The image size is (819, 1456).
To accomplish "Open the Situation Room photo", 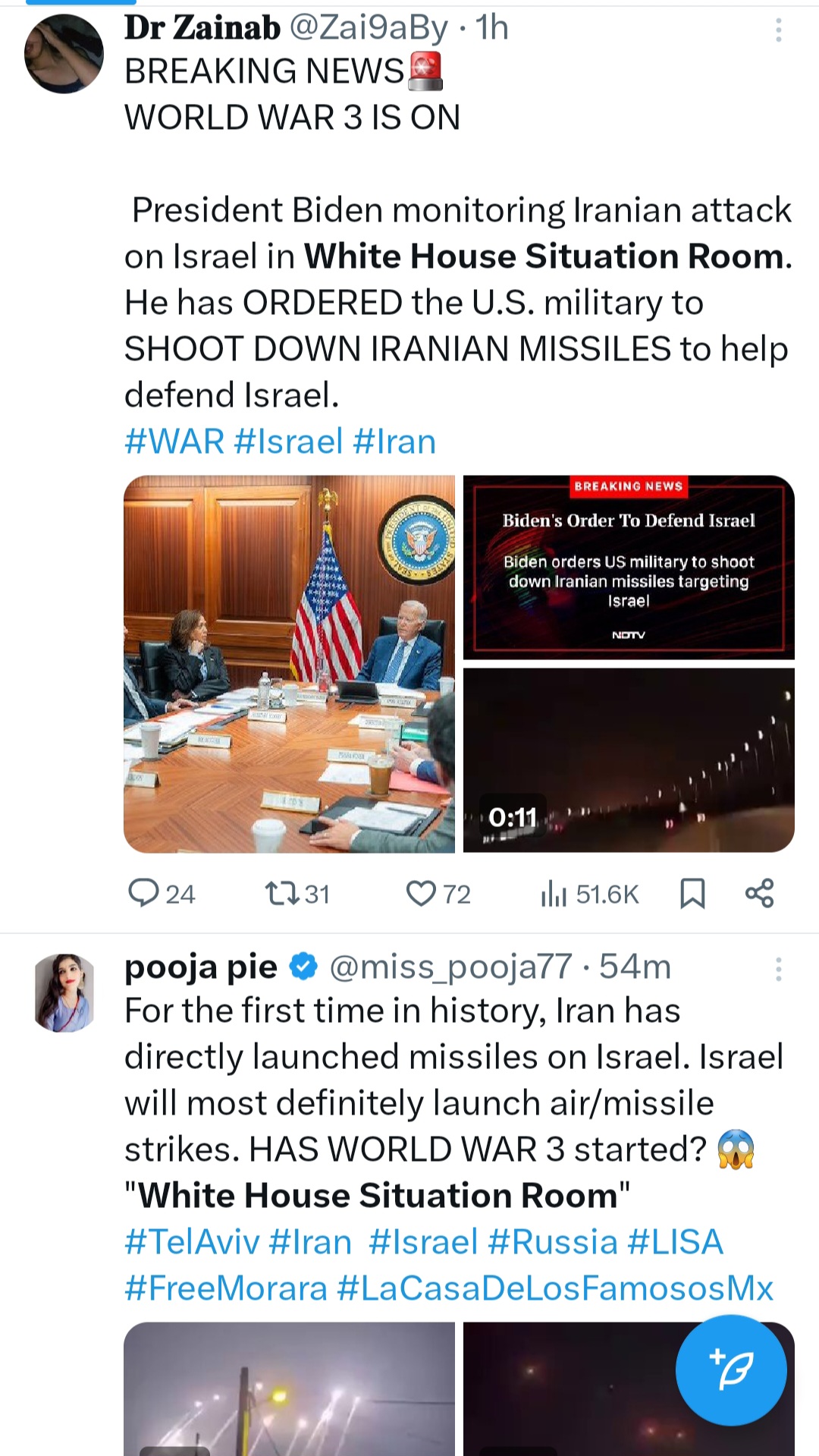I will click(289, 664).
